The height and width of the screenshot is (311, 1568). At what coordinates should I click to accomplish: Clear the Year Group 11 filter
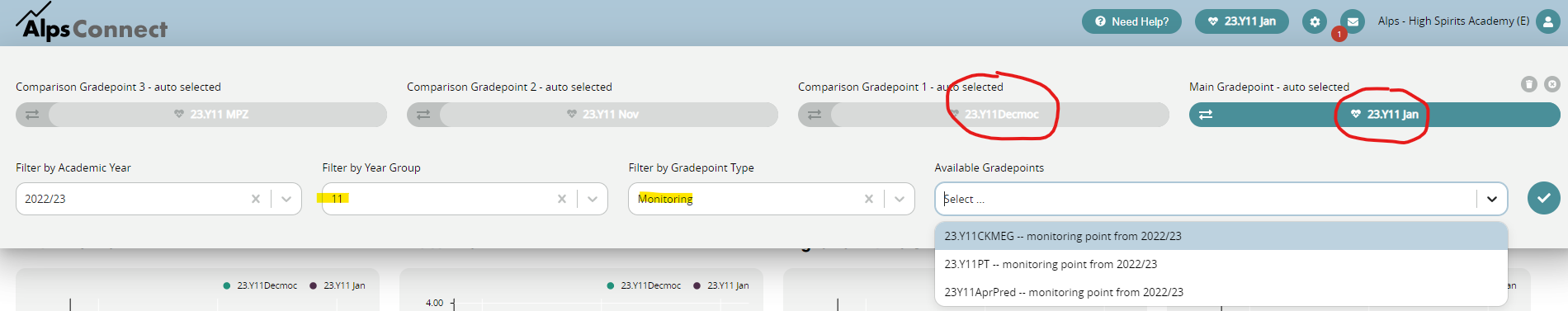pyautogui.click(x=562, y=199)
